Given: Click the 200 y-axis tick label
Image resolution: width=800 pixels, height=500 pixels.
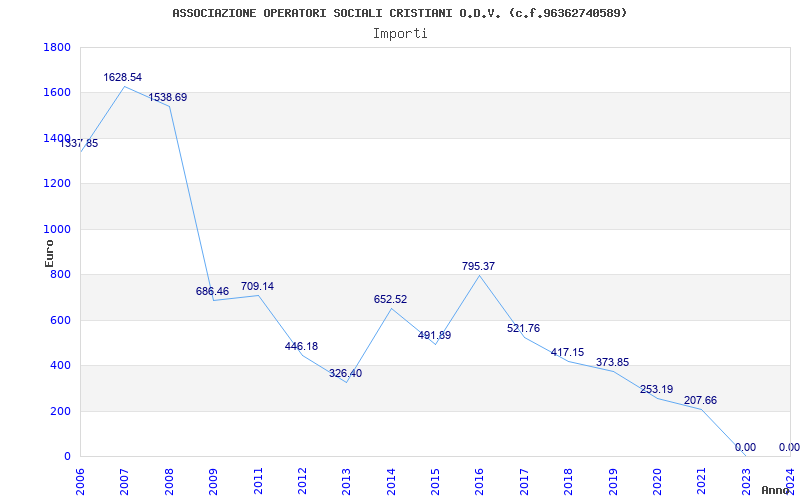Looking at the screenshot, I should pyautogui.click(x=60, y=411).
